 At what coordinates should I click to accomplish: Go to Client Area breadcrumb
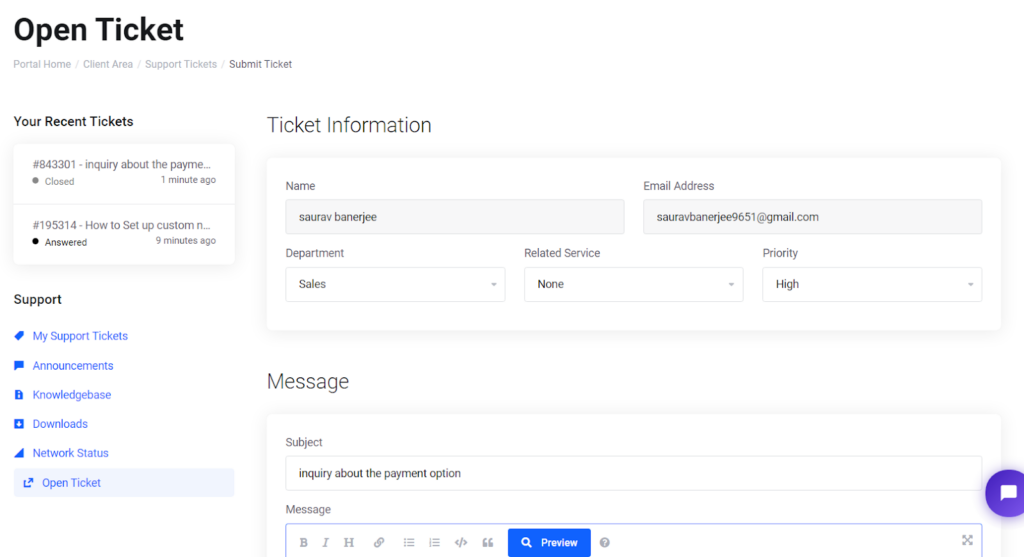point(108,64)
